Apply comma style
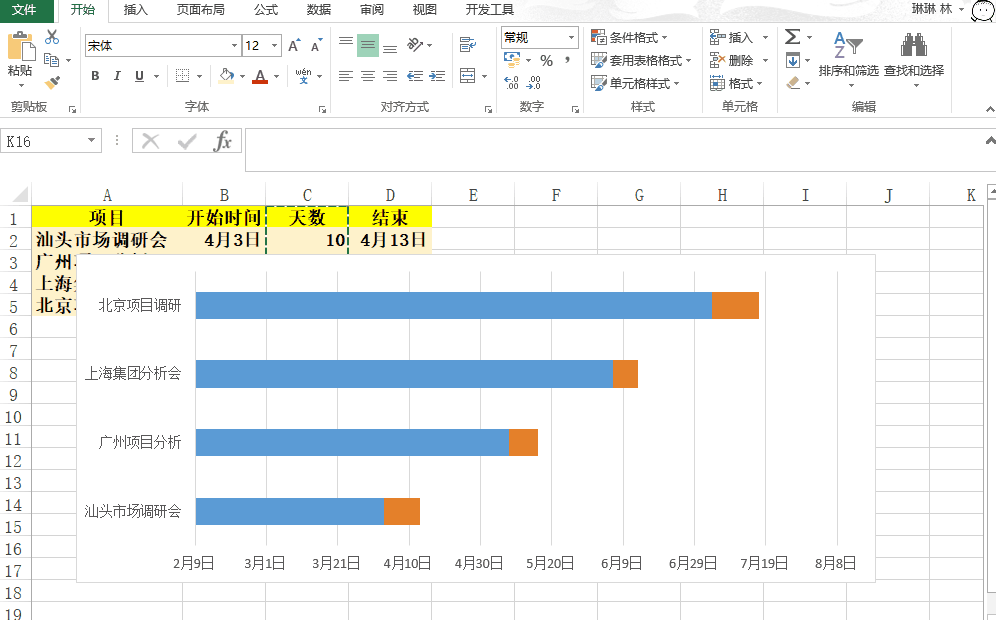The width and height of the screenshot is (996, 620). click(x=567, y=60)
